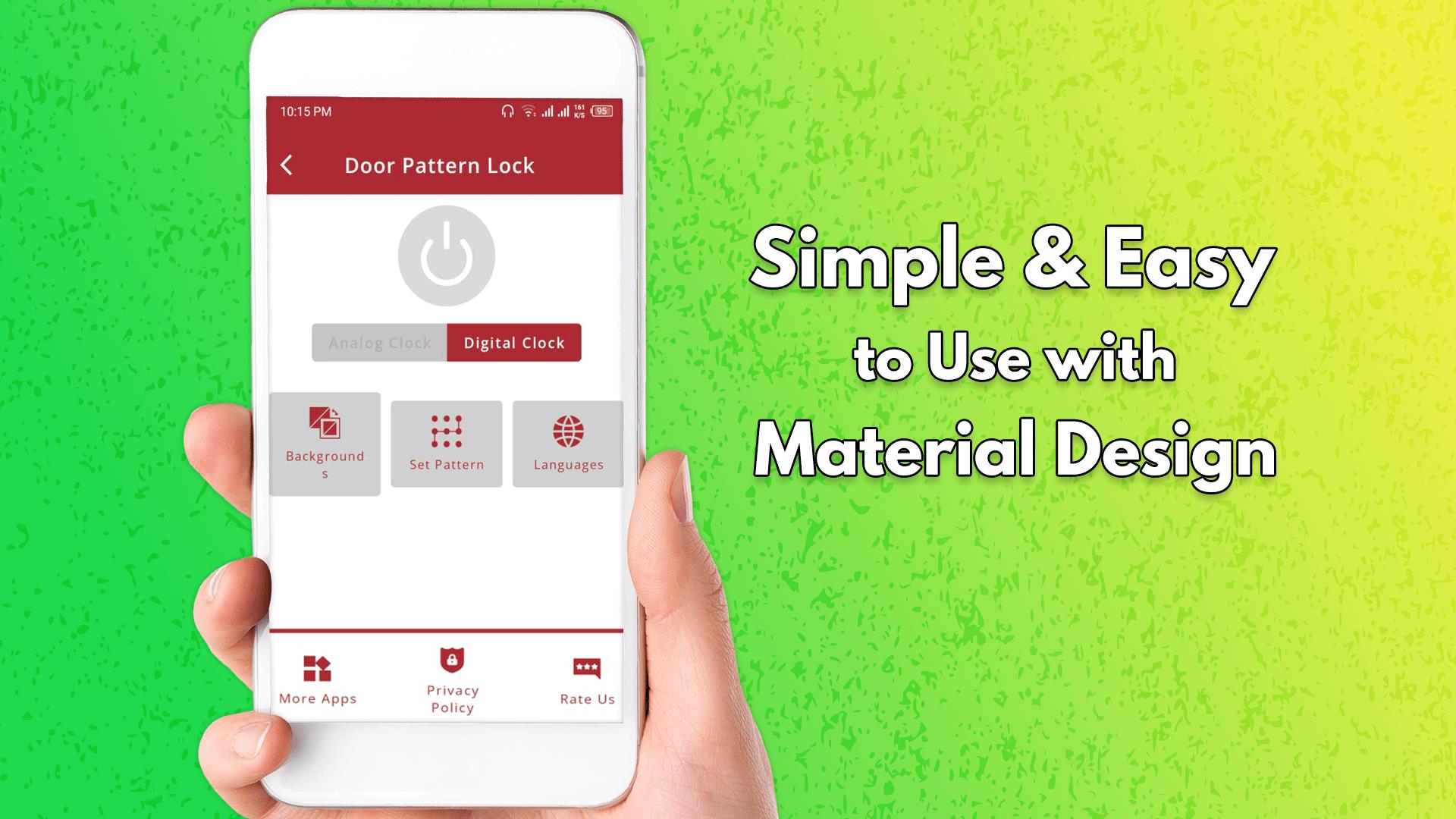Expand the Languages selection menu
The height and width of the screenshot is (819, 1456).
pyautogui.click(x=567, y=443)
